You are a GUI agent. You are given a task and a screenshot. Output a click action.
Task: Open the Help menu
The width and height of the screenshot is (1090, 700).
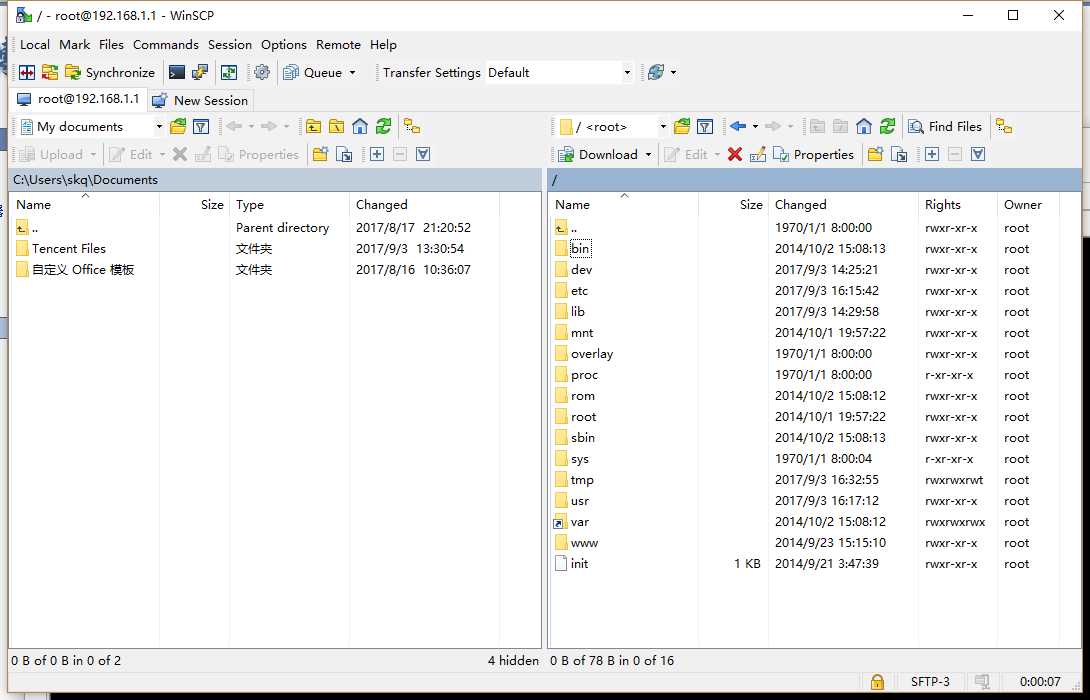pyautogui.click(x=383, y=44)
